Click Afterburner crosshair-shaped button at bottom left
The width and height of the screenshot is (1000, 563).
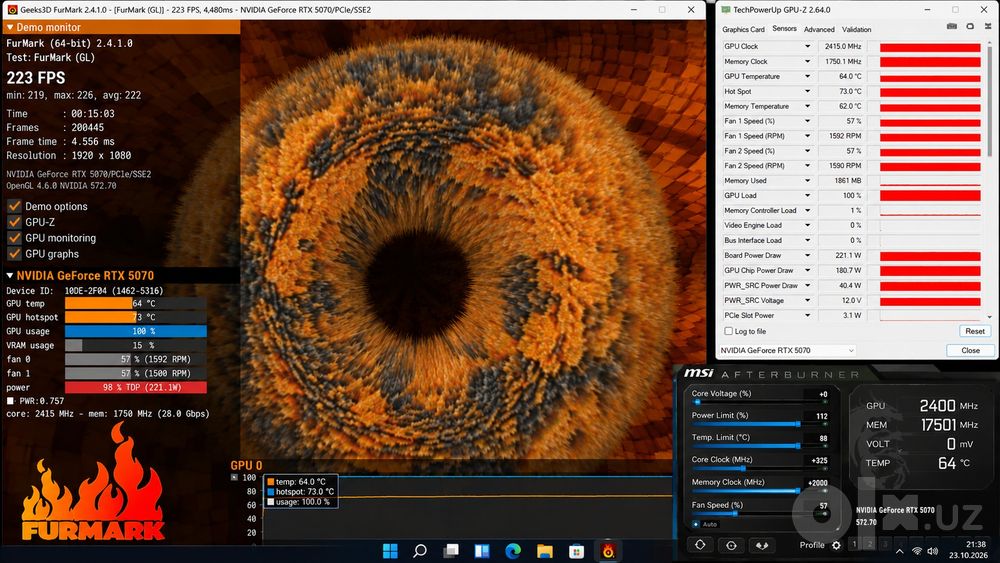(x=700, y=545)
